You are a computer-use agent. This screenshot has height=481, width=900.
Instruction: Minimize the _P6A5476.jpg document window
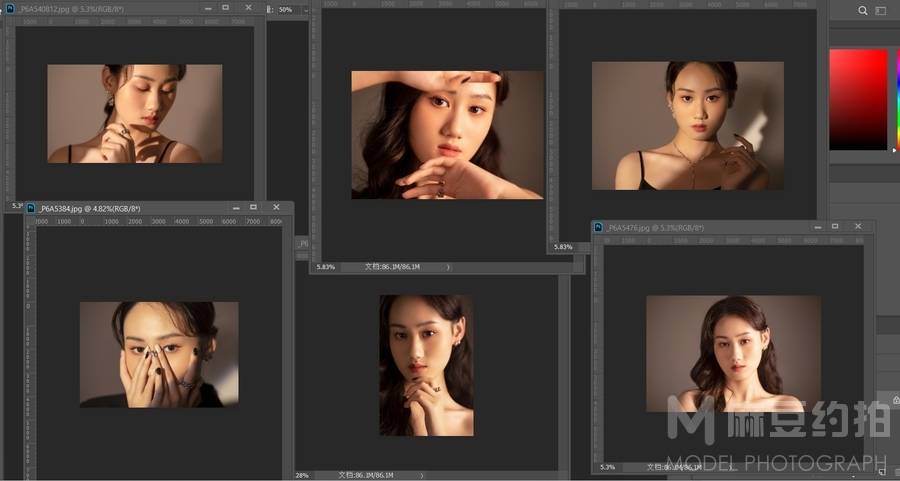click(x=817, y=227)
